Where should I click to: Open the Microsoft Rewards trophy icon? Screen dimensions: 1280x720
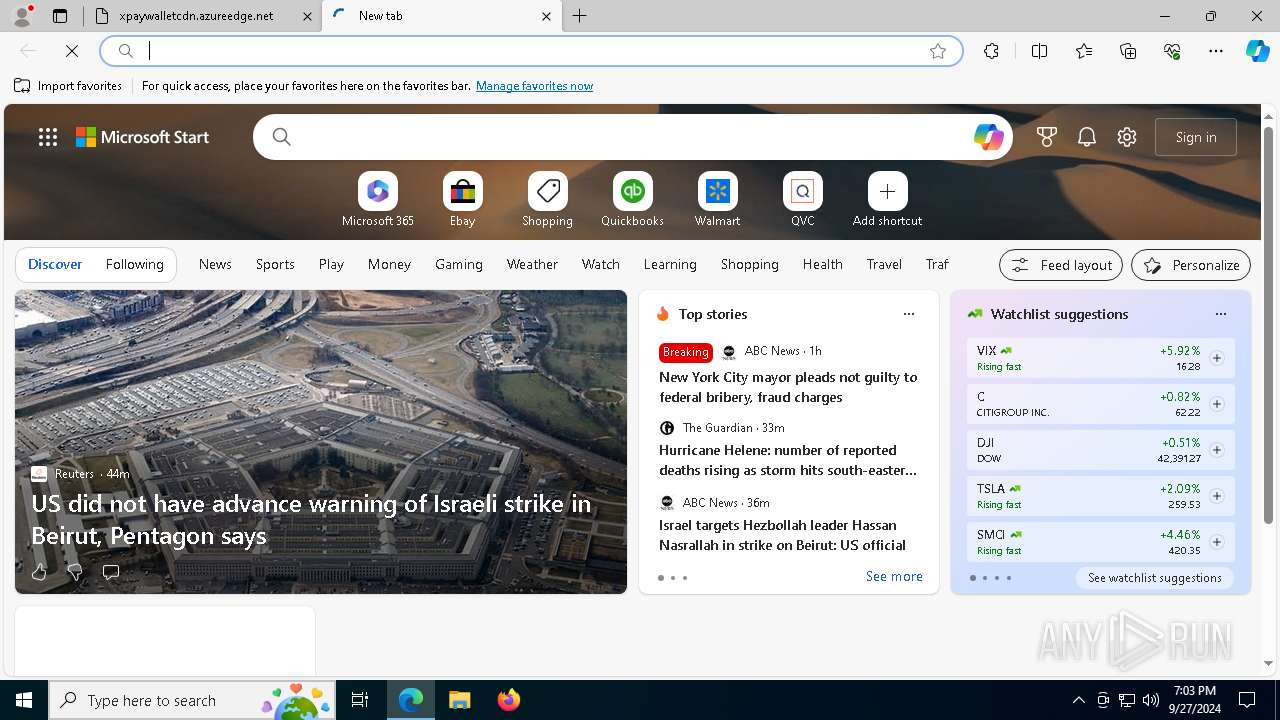tap(1047, 137)
